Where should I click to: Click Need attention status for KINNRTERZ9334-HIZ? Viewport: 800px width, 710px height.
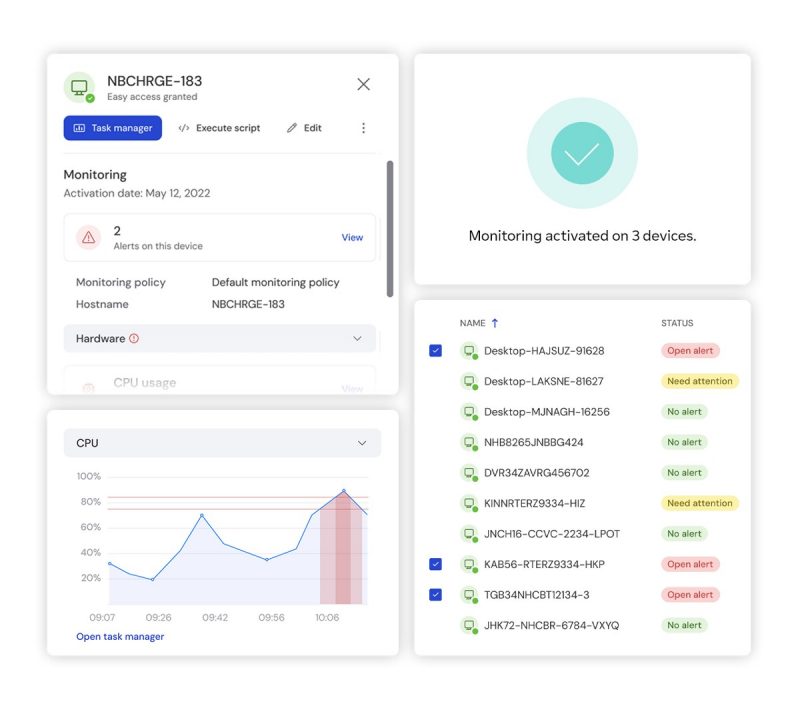click(x=699, y=503)
